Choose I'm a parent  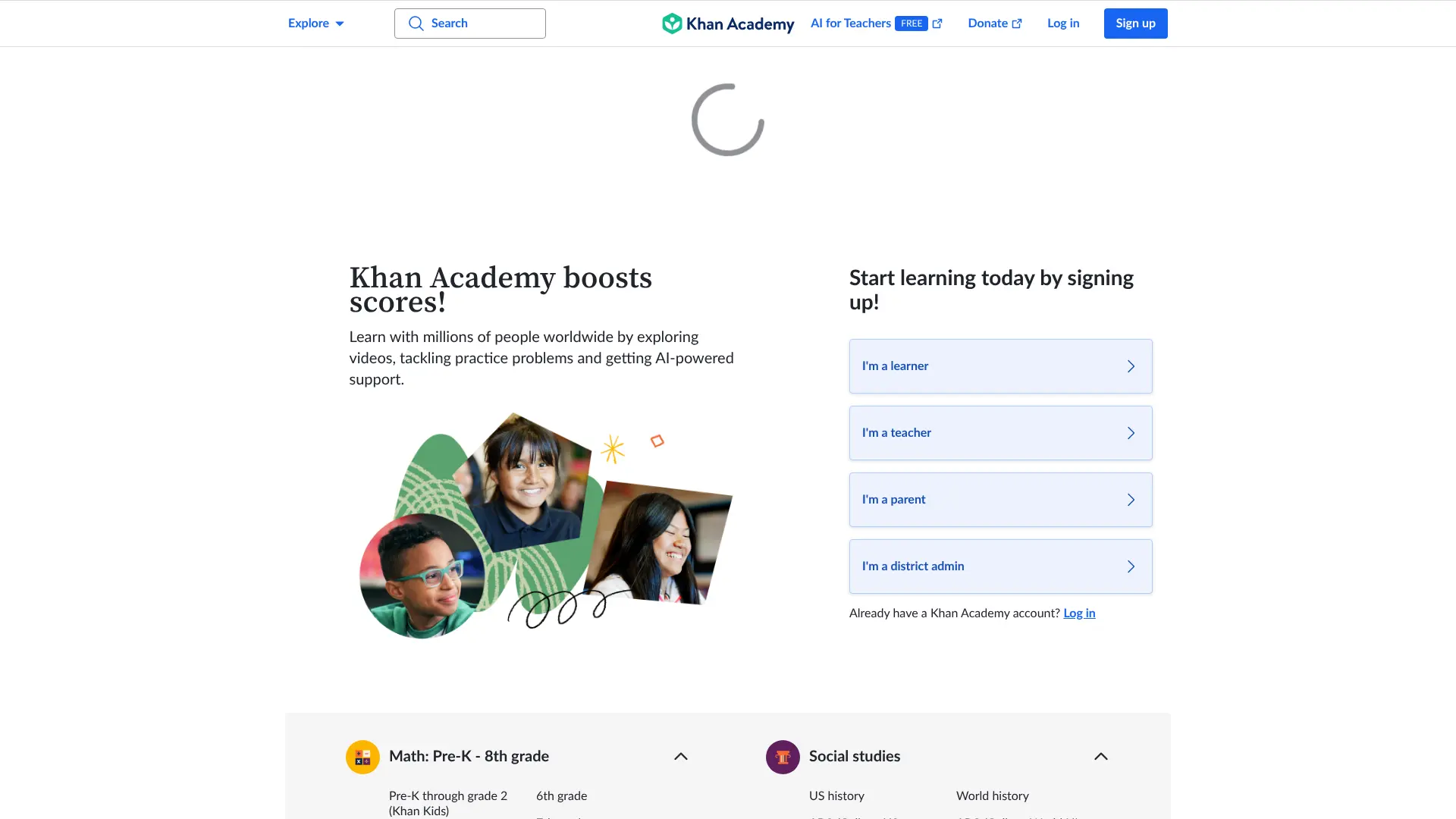click(x=1000, y=500)
